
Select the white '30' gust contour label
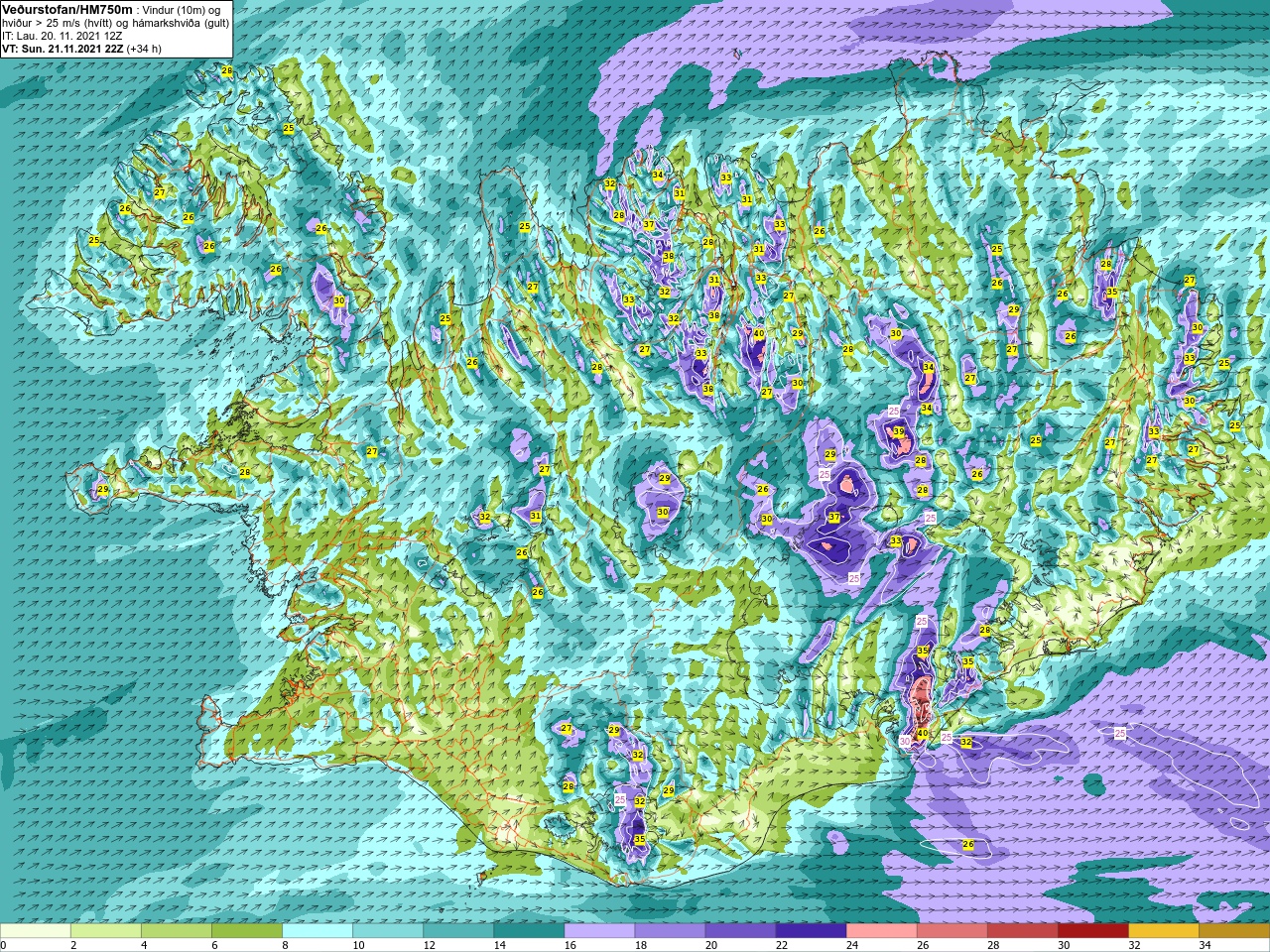(x=905, y=741)
